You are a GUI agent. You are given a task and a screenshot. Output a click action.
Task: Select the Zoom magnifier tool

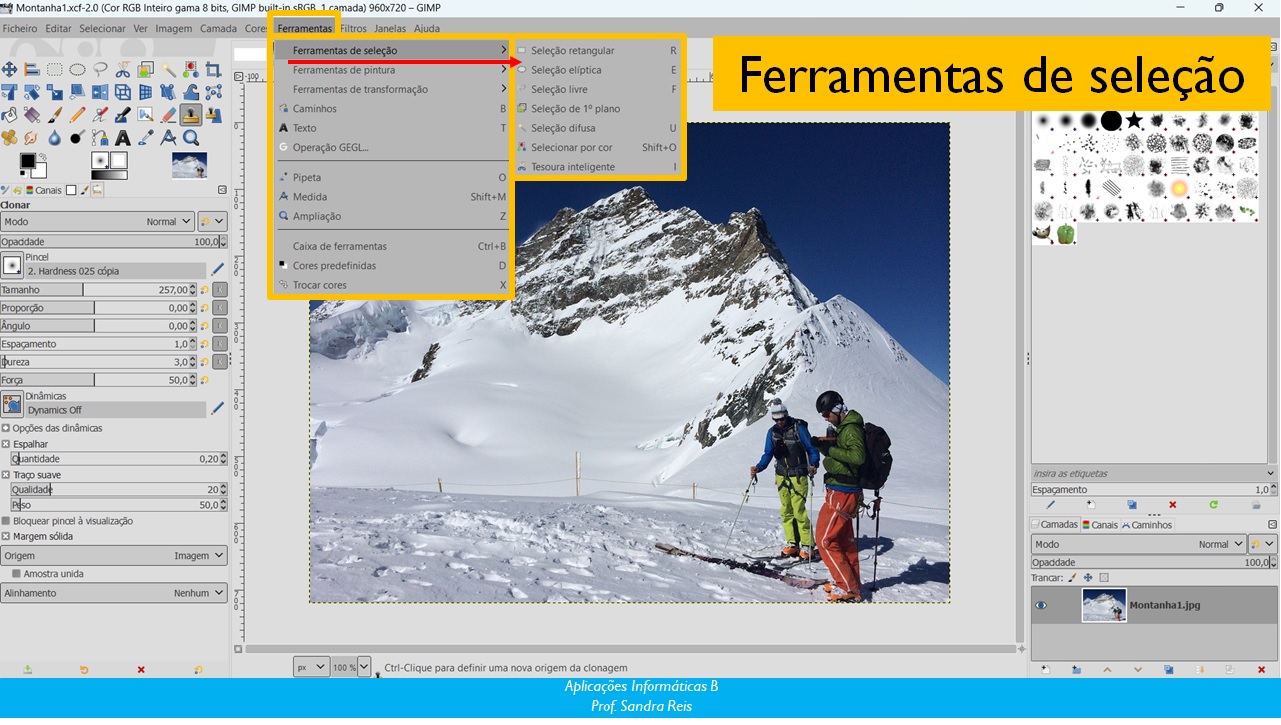[190, 138]
